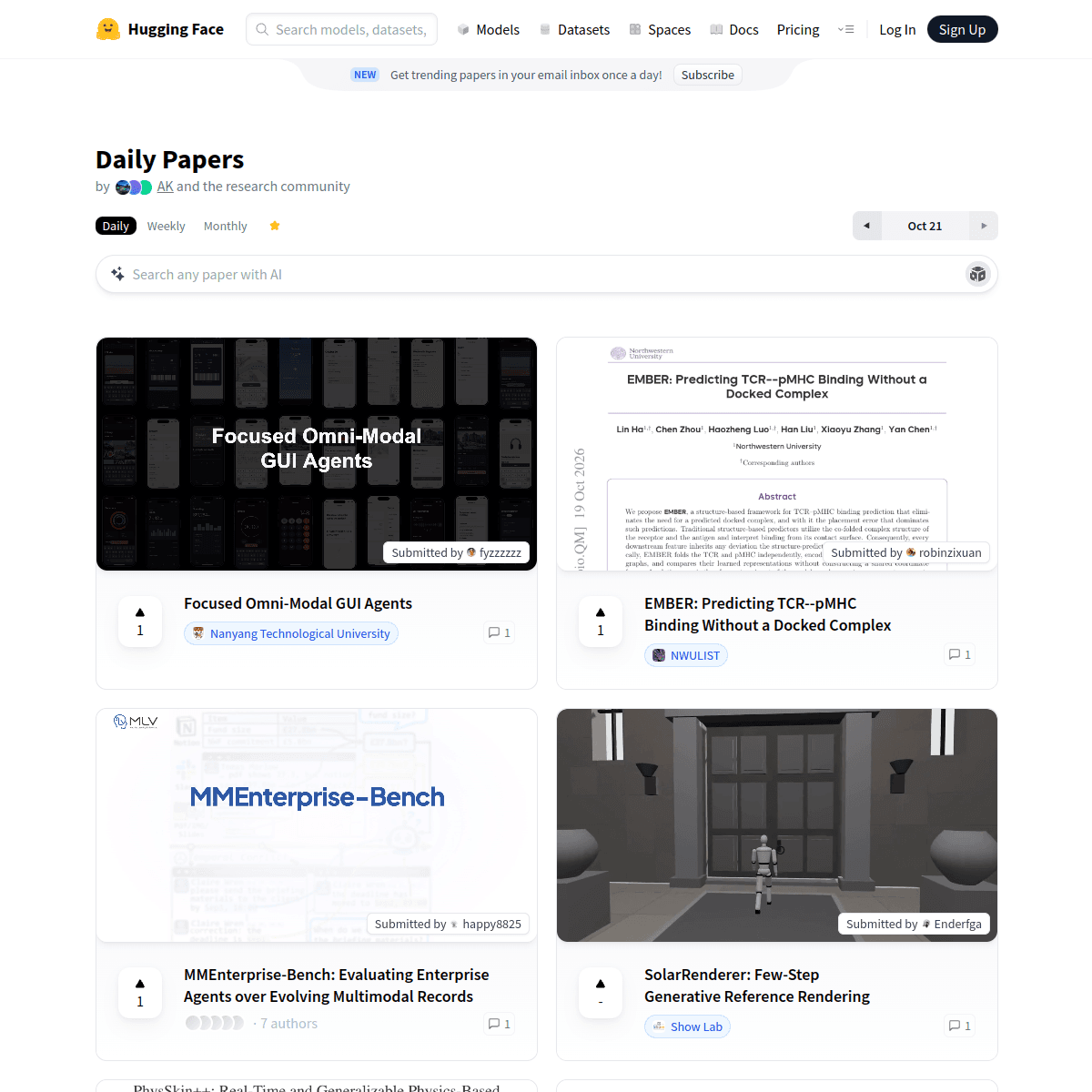Image resolution: width=1092 pixels, height=1092 pixels.
Task: Expand the more navigation menu icon
Action: pyautogui.click(x=845, y=29)
